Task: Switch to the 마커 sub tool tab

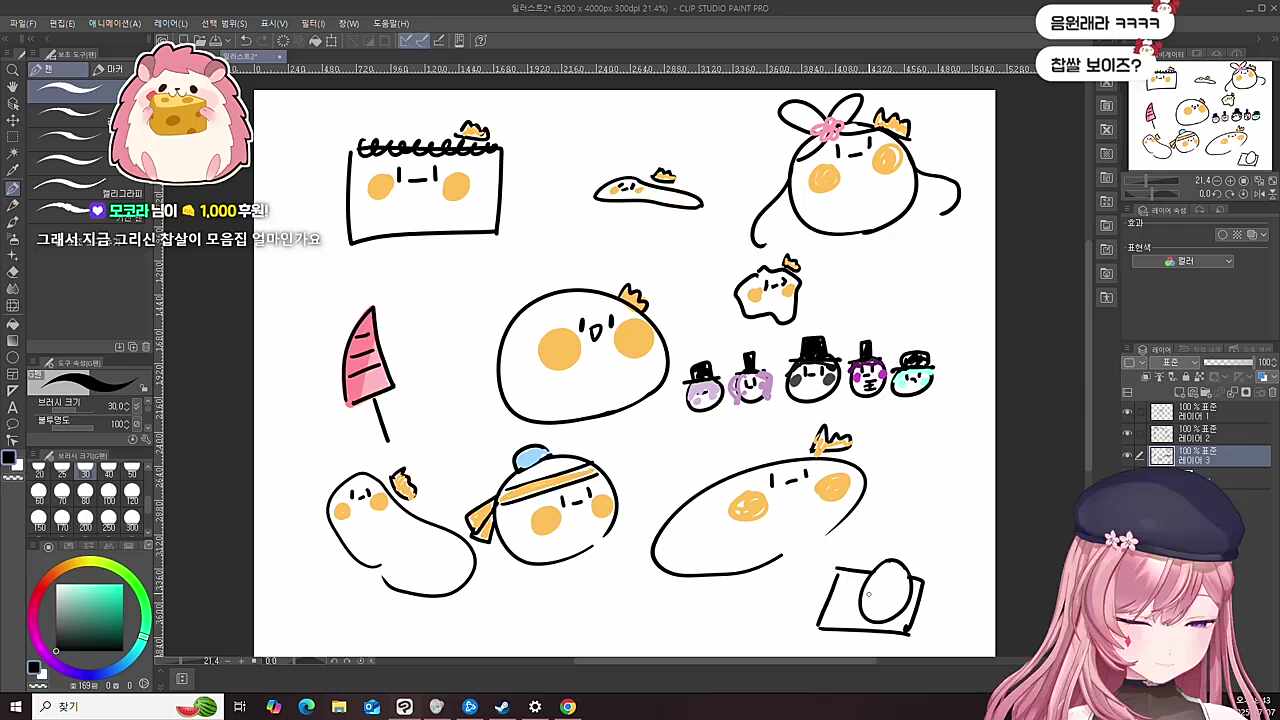Action: [108, 69]
